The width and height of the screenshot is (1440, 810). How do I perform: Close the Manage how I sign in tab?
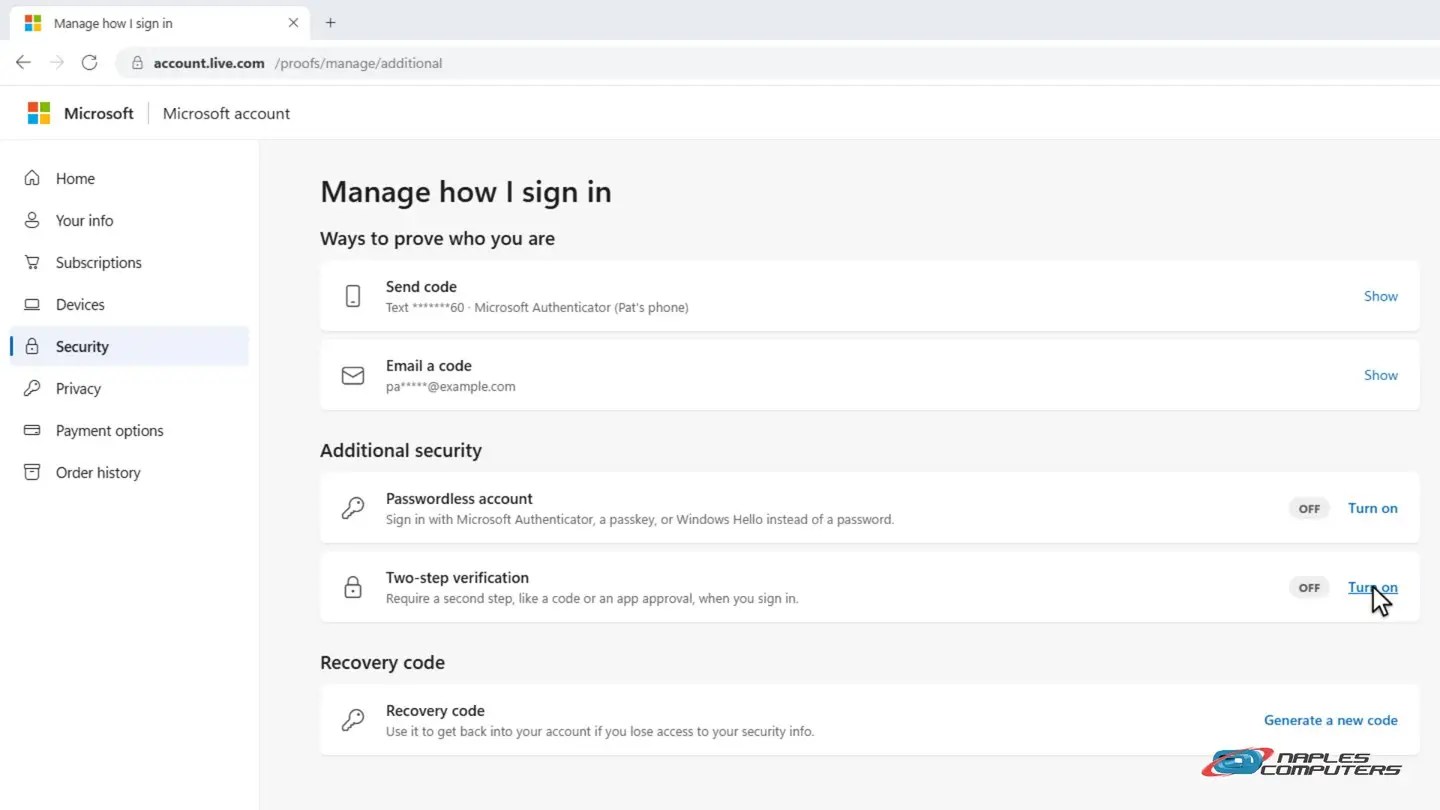pos(293,22)
